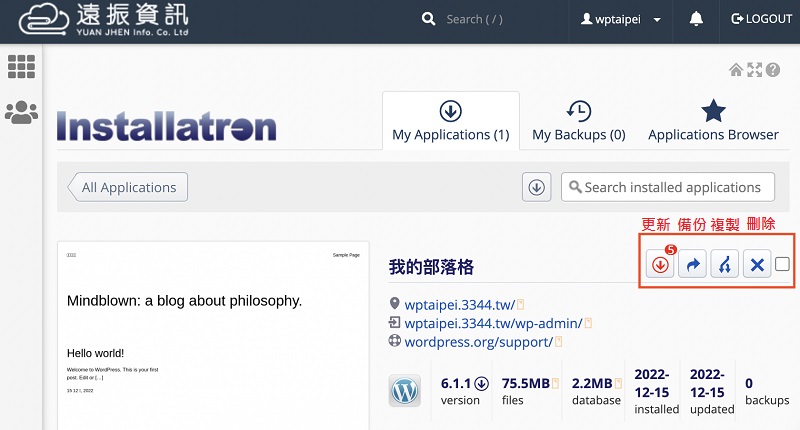Click the search magnifier icon in header
This screenshot has height=430, width=800.
click(x=429, y=19)
